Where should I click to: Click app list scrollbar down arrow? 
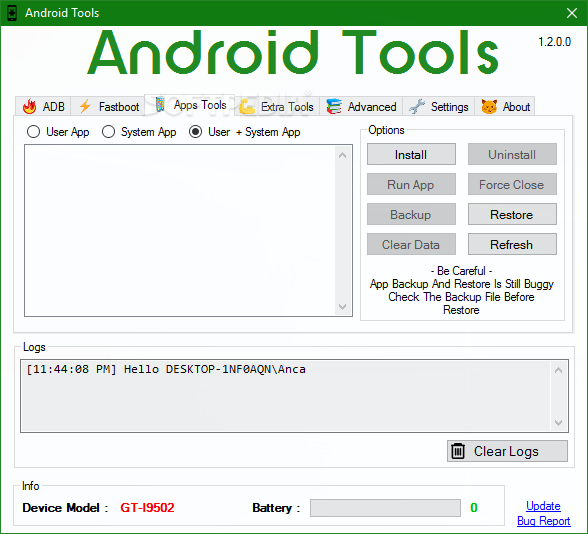click(x=342, y=307)
